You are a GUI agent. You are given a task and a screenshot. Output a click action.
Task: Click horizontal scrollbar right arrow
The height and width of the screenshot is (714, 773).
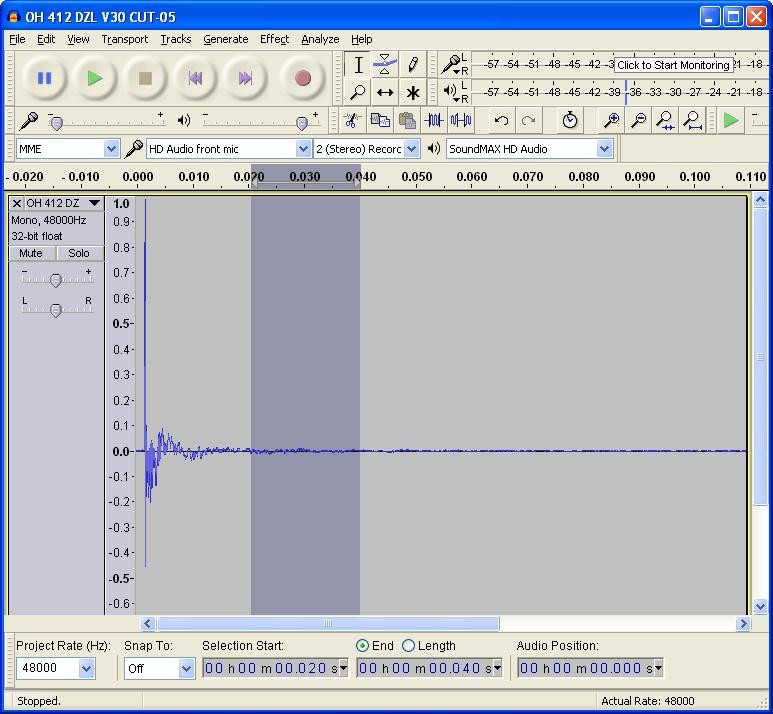click(742, 624)
